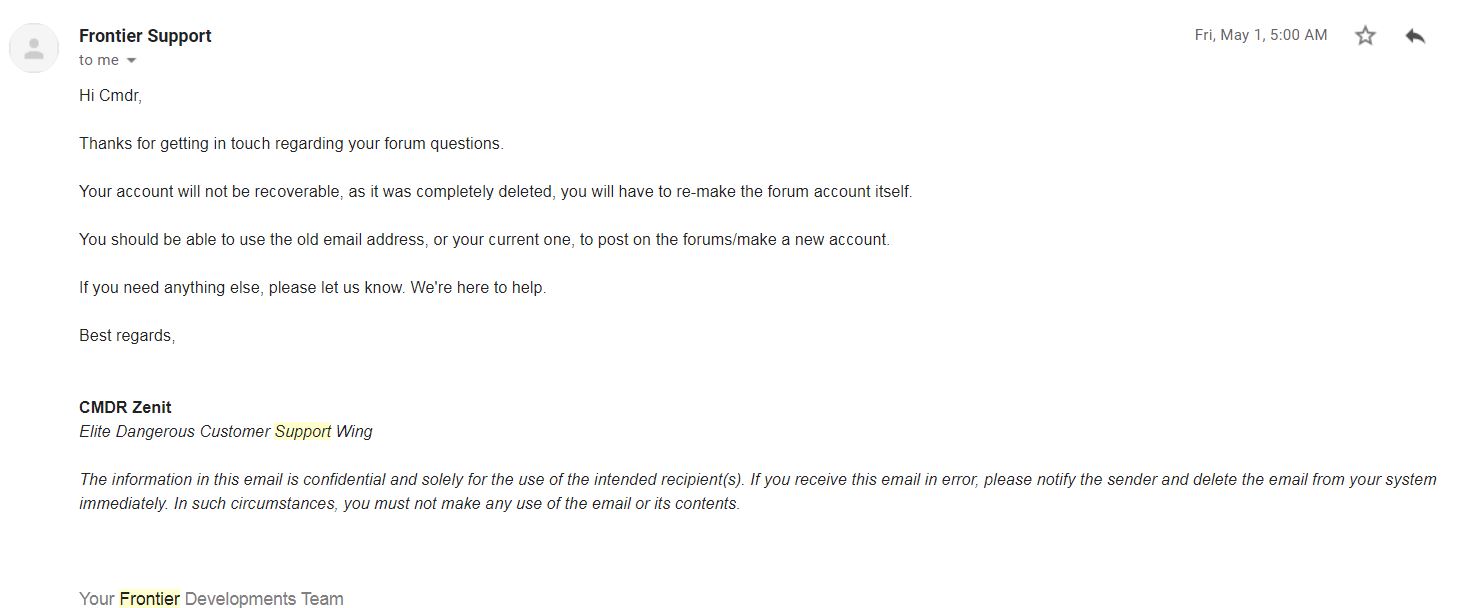
Task: Click the 'use the old email address' sentence
Action: coord(484,240)
